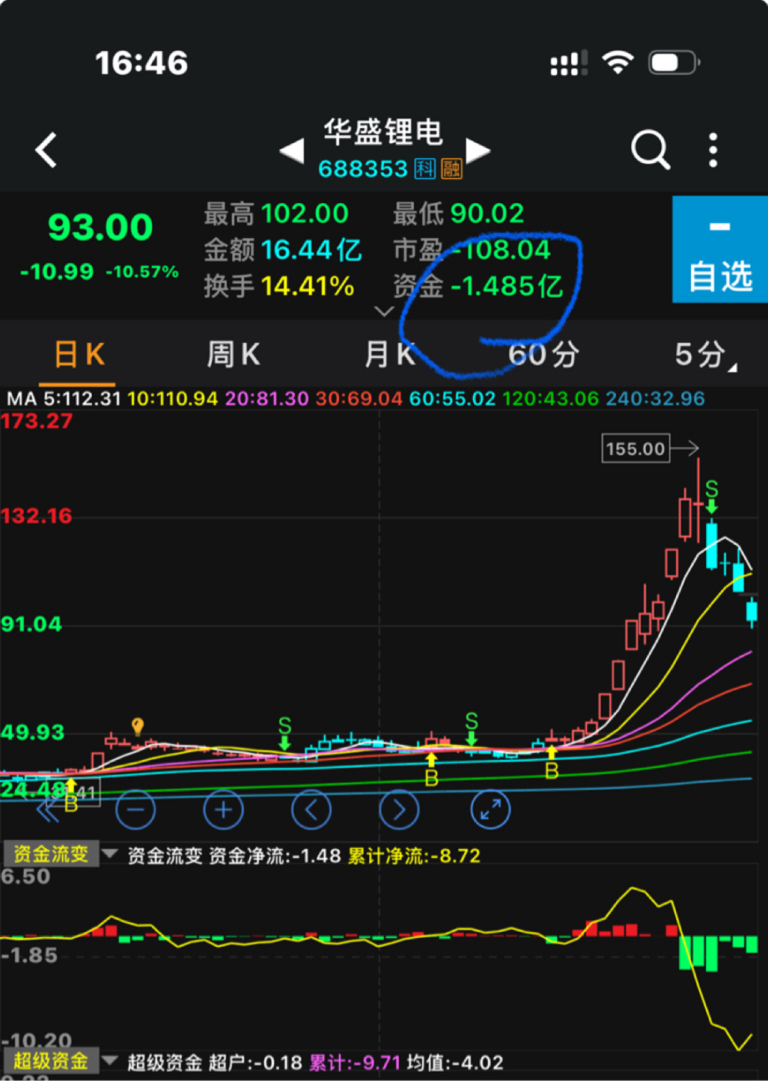The width and height of the screenshot is (768, 1081).
Task: Expand quote details with down chevron
Action: (x=383, y=311)
